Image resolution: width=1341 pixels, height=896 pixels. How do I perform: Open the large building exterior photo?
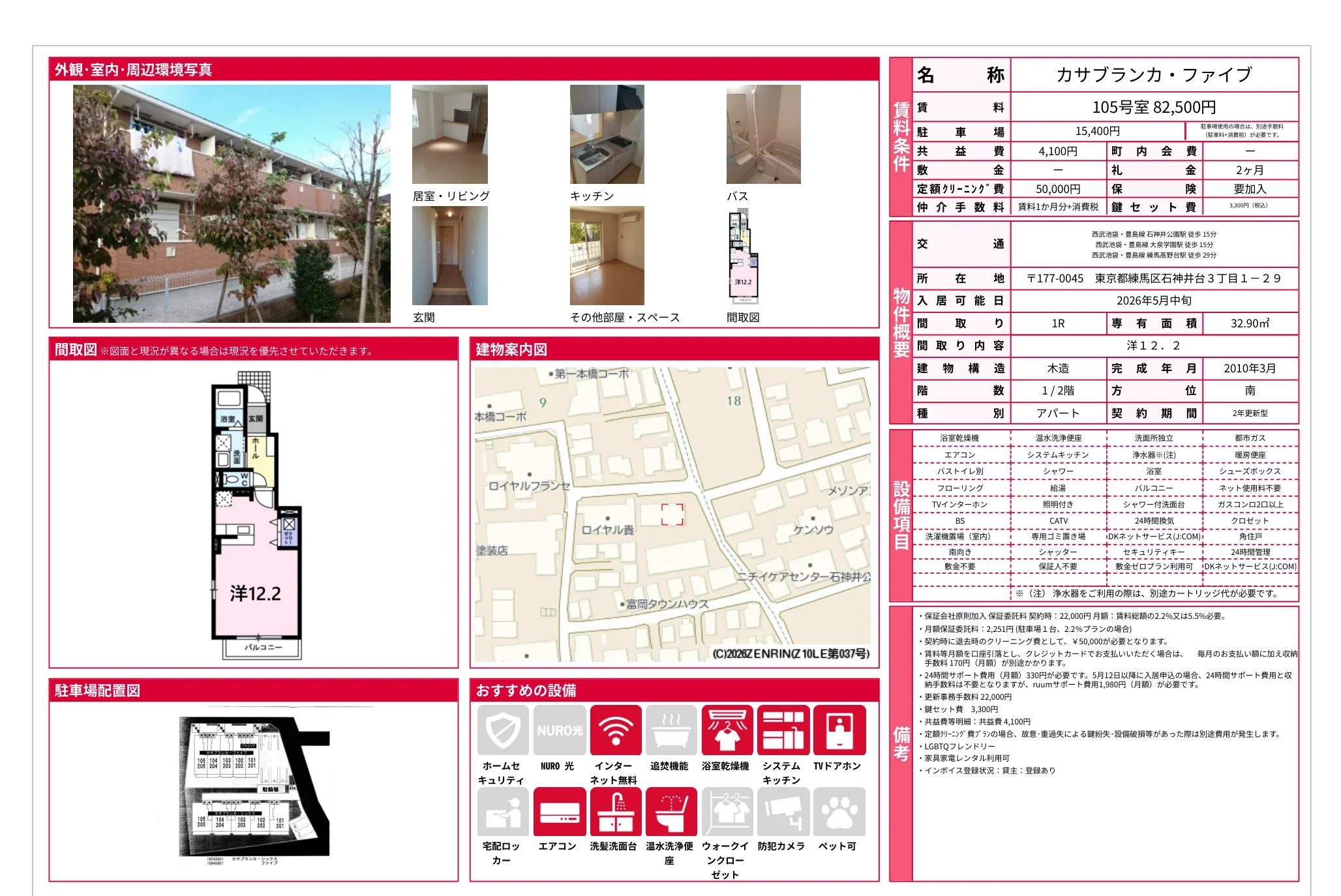coord(232,203)
